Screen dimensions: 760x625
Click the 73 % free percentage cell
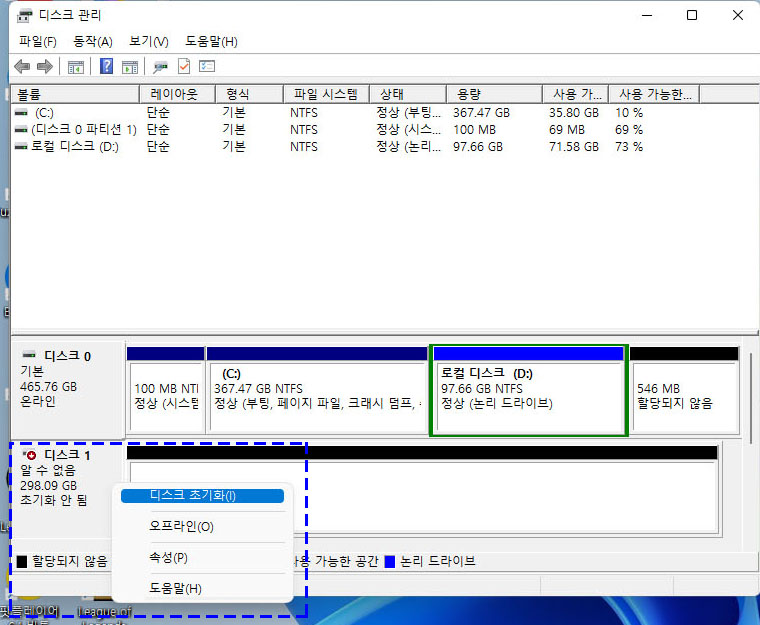[x=629, y=146]
